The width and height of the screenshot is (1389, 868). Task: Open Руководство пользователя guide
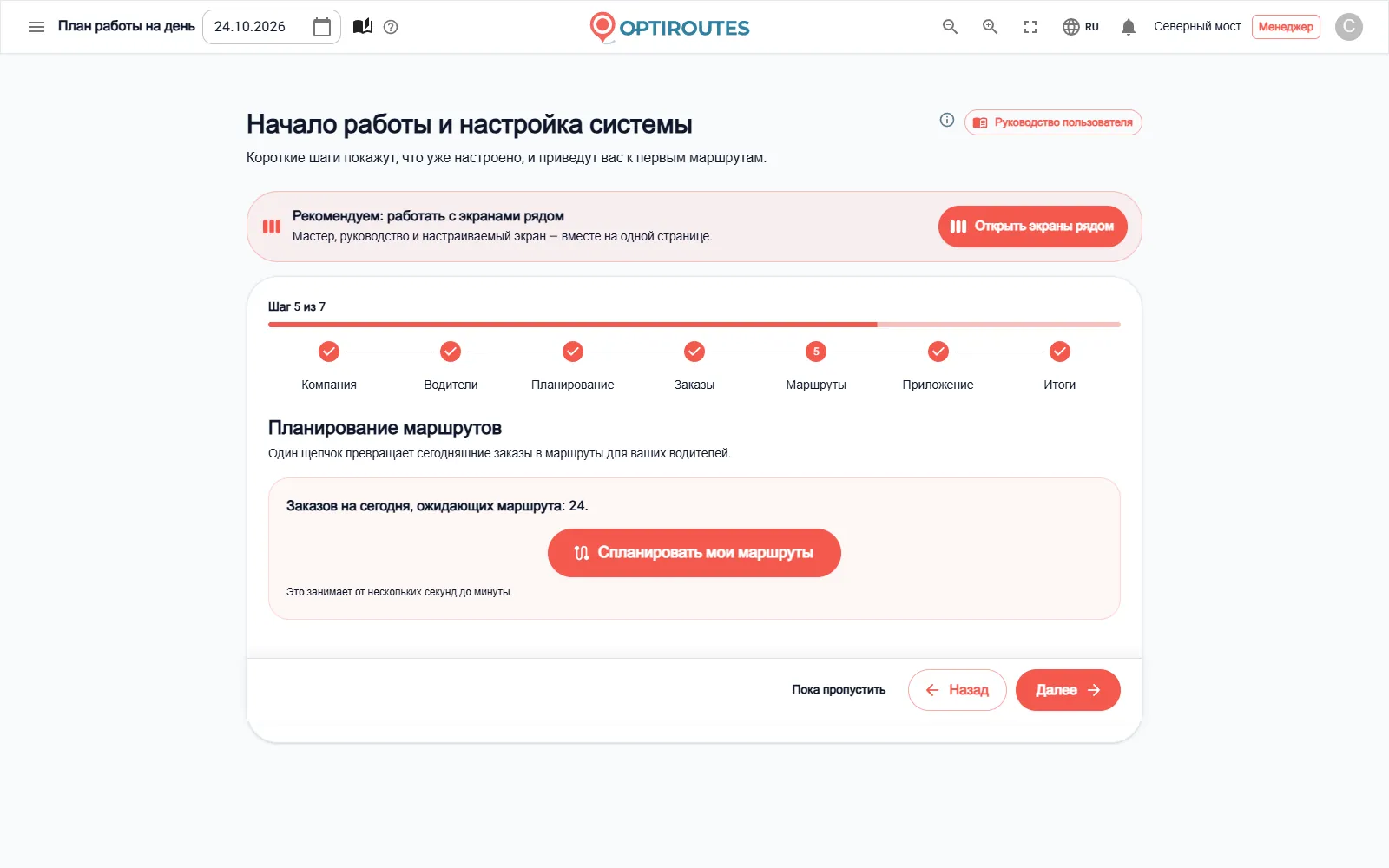pos(1053,122)
